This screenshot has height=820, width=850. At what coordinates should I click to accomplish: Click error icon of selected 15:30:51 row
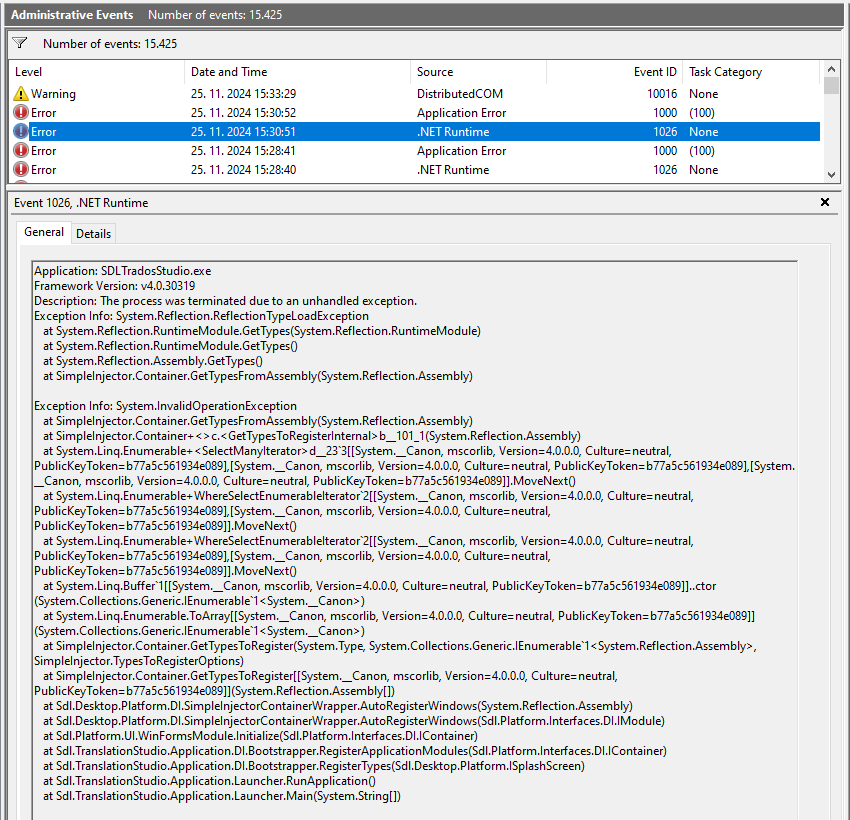[x=21, y=132]
